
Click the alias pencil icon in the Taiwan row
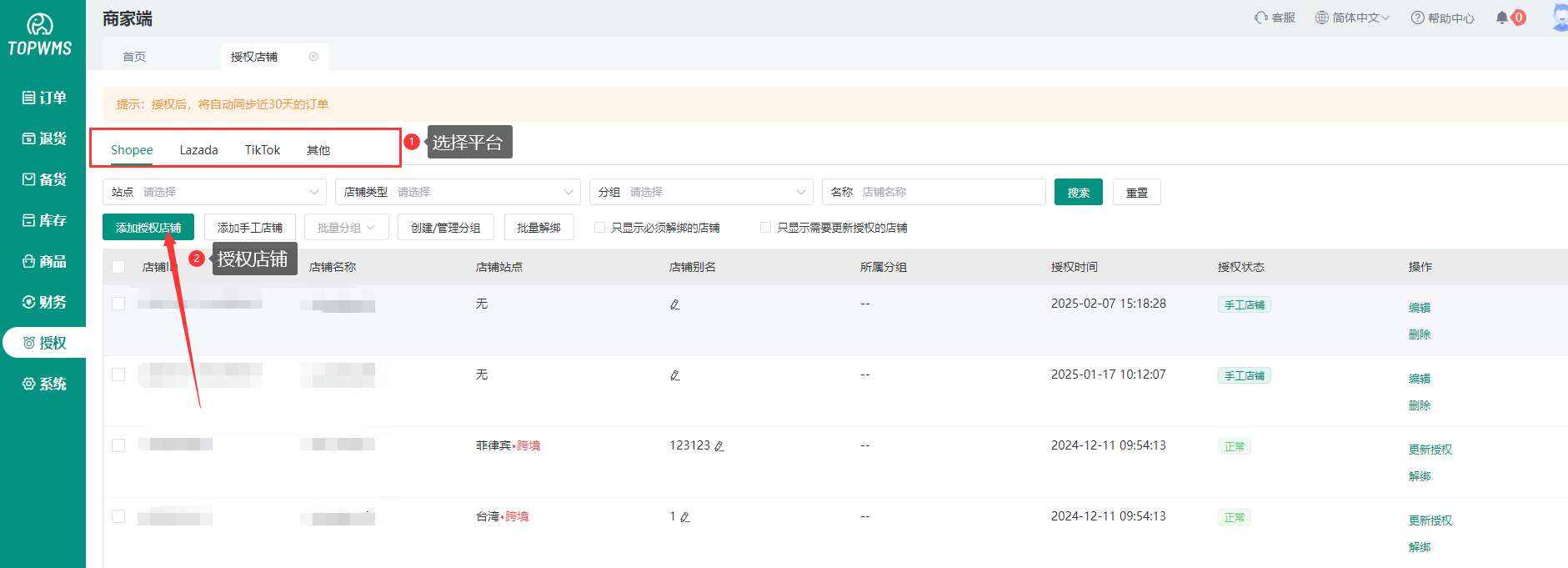pos(685,517)
